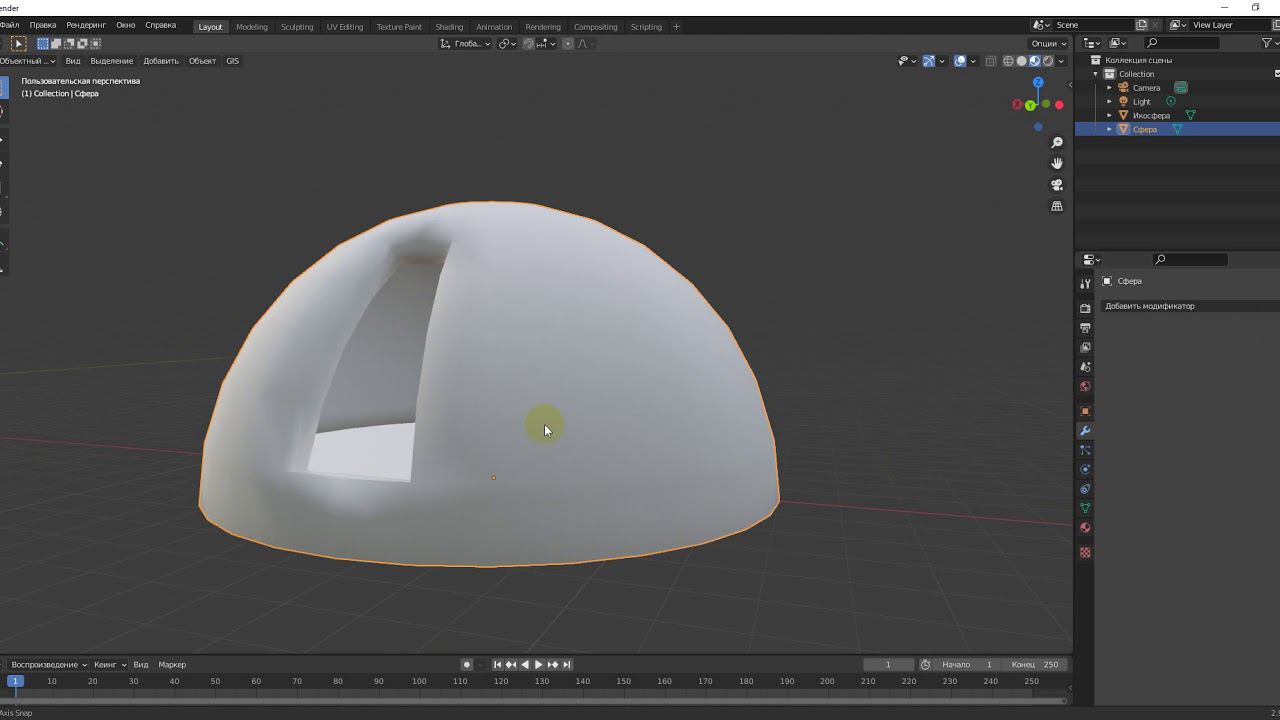The width and height of the screenshot is (1280, 720).
Task: Switch to the Sculpting workspace tab
Action: 297,27
